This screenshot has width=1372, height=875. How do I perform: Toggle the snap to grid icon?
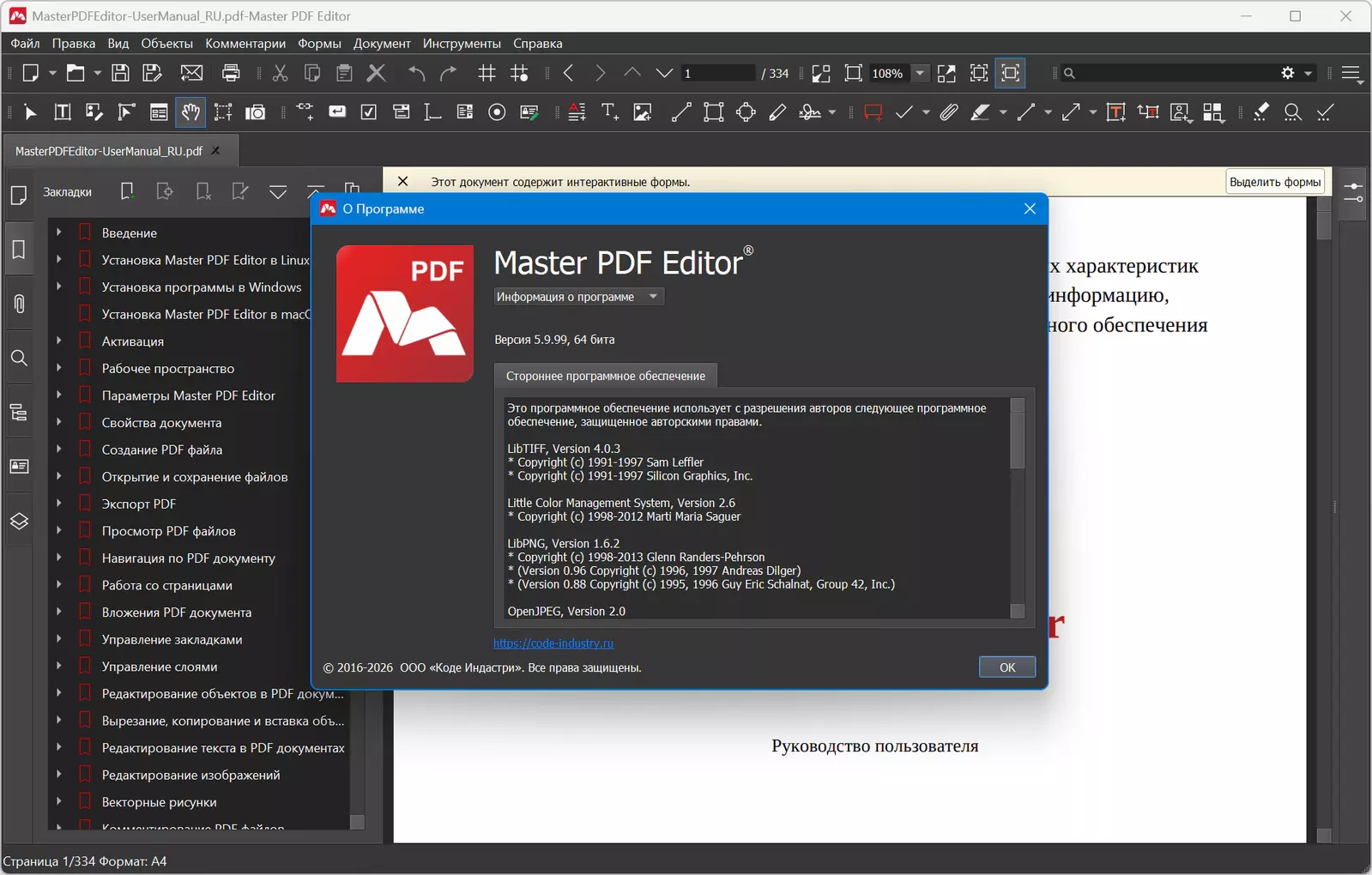519,73
